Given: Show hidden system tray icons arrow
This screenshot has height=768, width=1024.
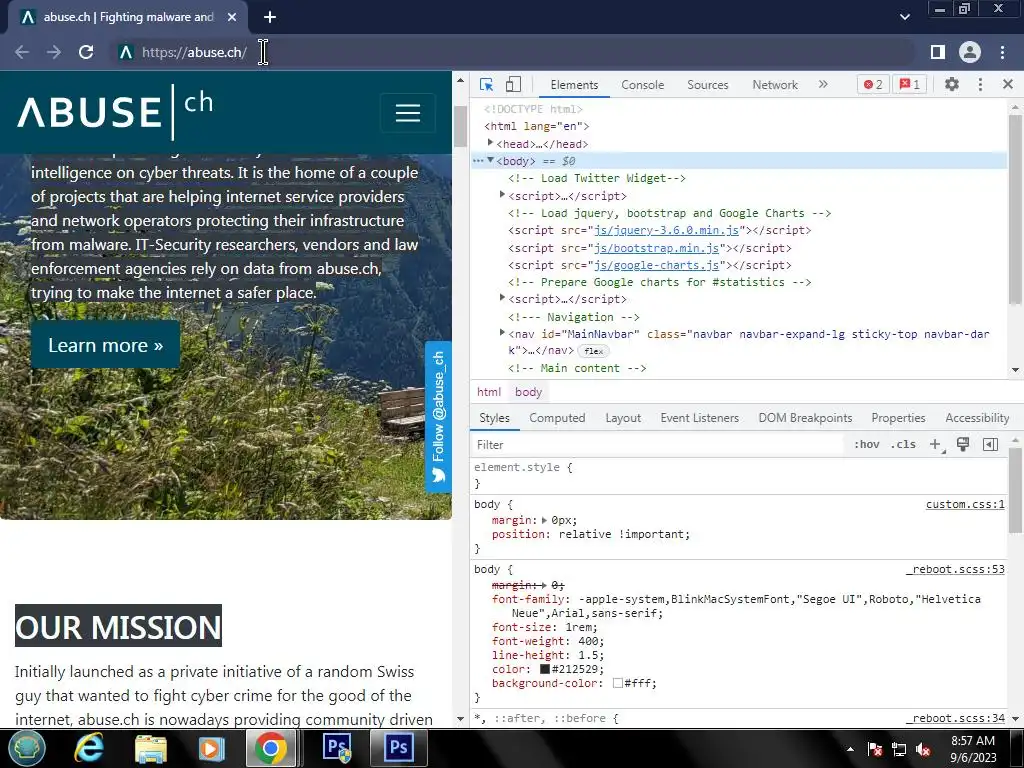Looking at the screenshot, I should pos(850,749).
